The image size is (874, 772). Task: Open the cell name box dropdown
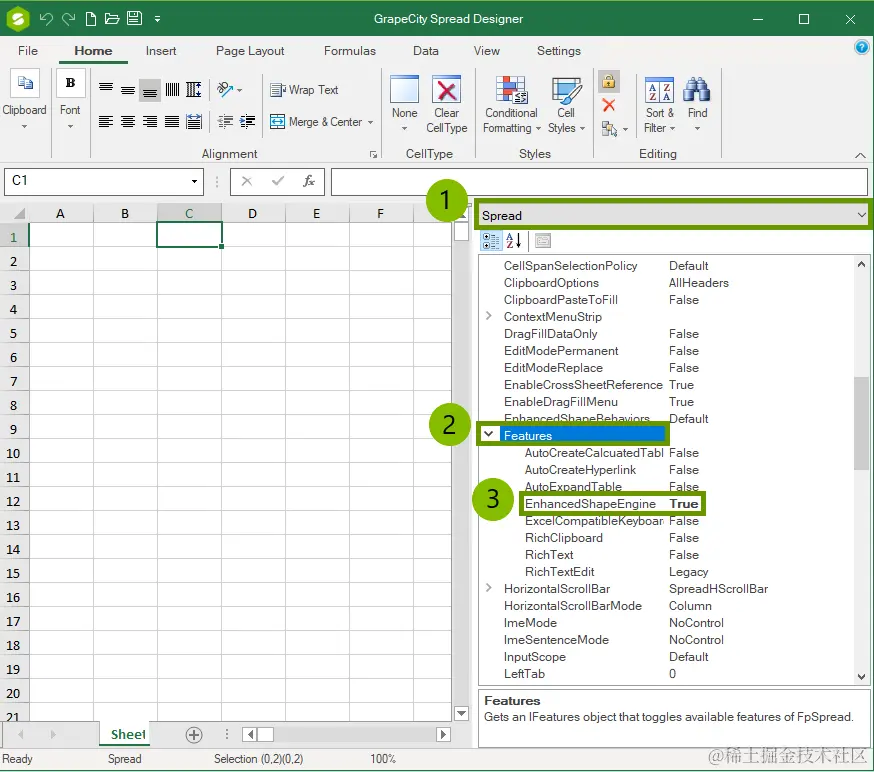(x=194, y=181)
